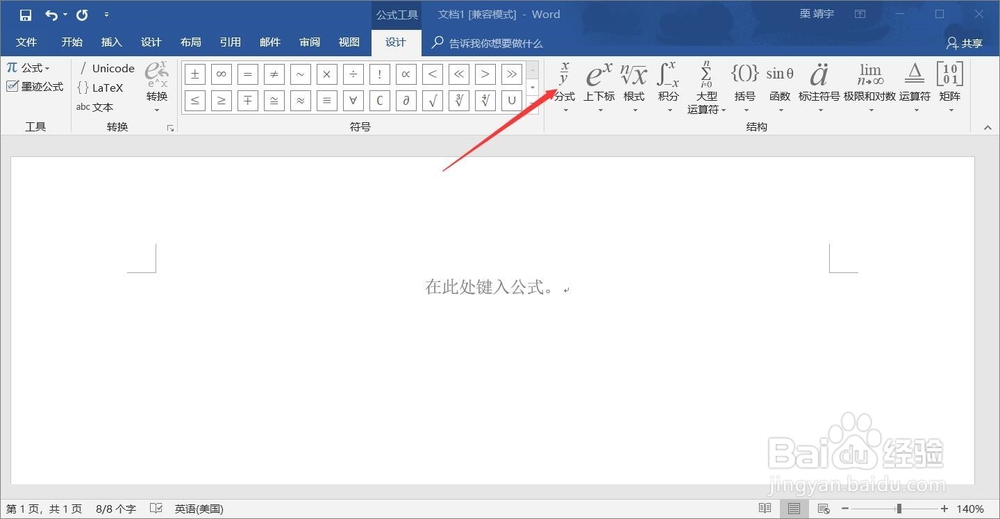Image resolution: width=1000 pixels, height=519 pixels.
Task: Insert the factorial ! symbol
Action: coord(379,75)
